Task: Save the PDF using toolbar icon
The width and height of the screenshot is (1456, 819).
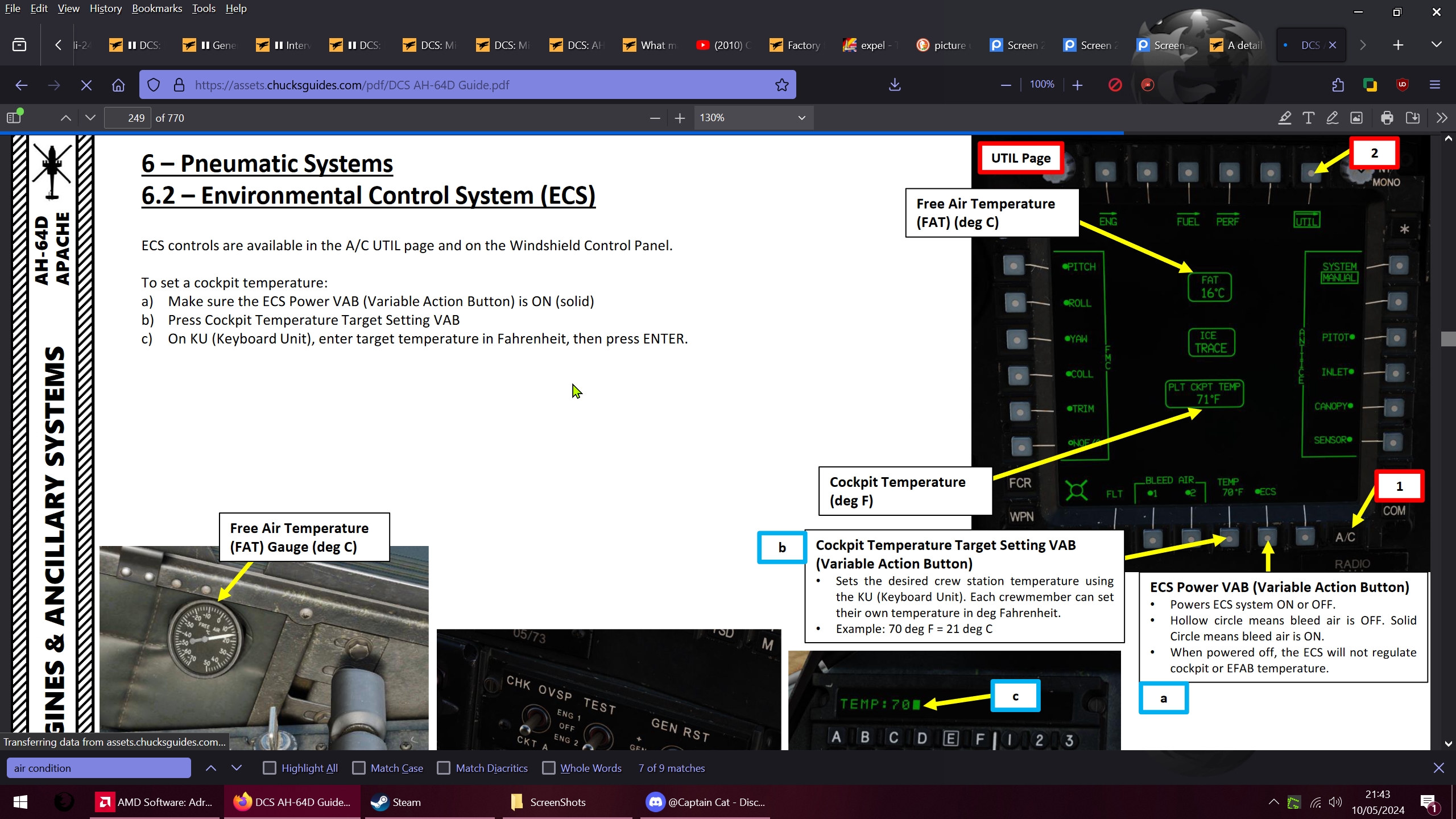Action: tap(1412, 118)
